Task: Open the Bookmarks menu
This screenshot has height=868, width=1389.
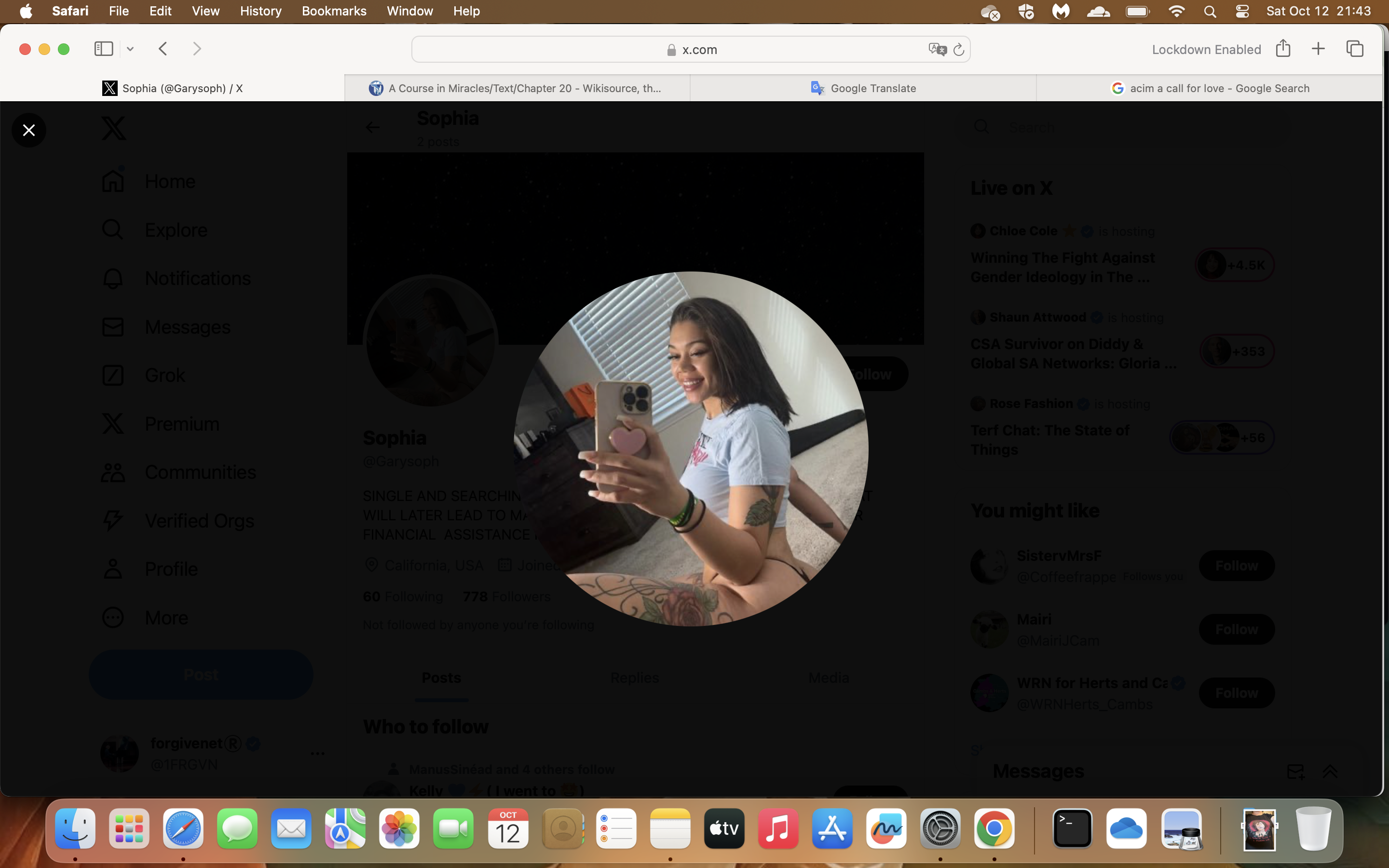Action: (x=334, y=11)
